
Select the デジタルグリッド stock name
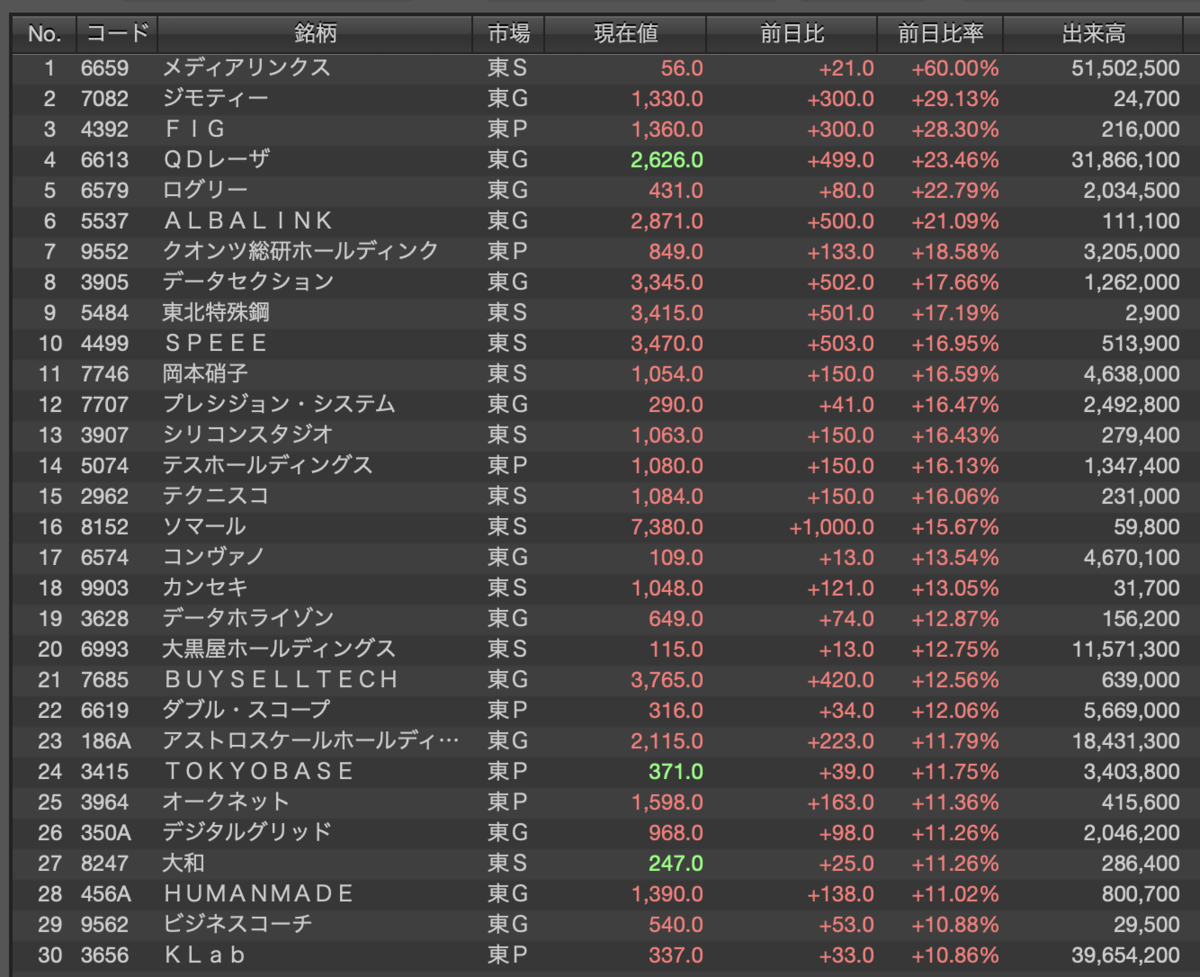point(247,832)
